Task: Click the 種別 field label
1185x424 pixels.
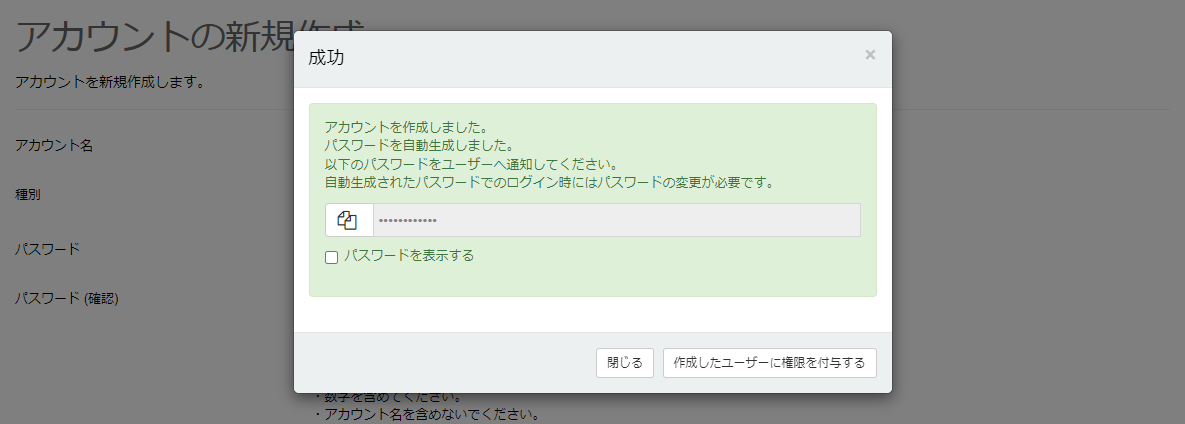Action: click(x=28, y=194)
